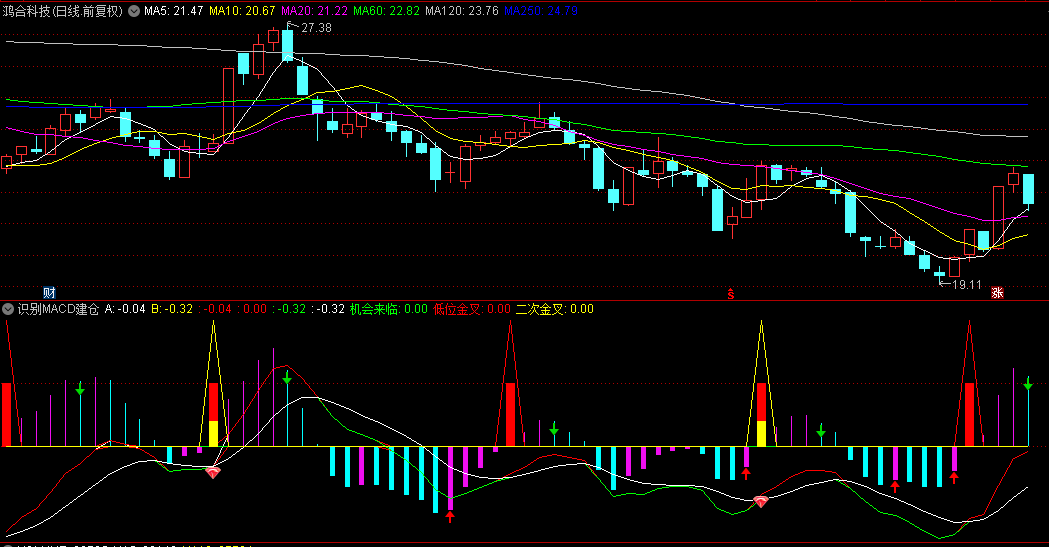1049x547 pixels.
Task: Click the red 低位金叉: 0.00 label
Action: coord(472,309)
